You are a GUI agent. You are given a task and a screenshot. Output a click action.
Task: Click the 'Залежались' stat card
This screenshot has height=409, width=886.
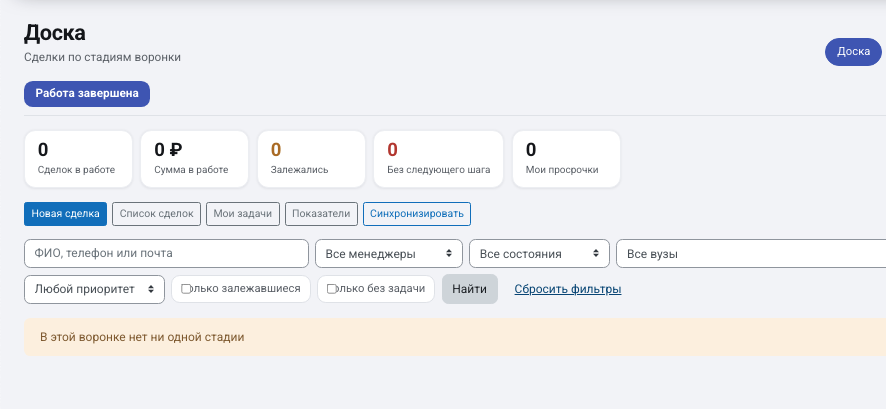pyautogui.click(x=311, y=159)
